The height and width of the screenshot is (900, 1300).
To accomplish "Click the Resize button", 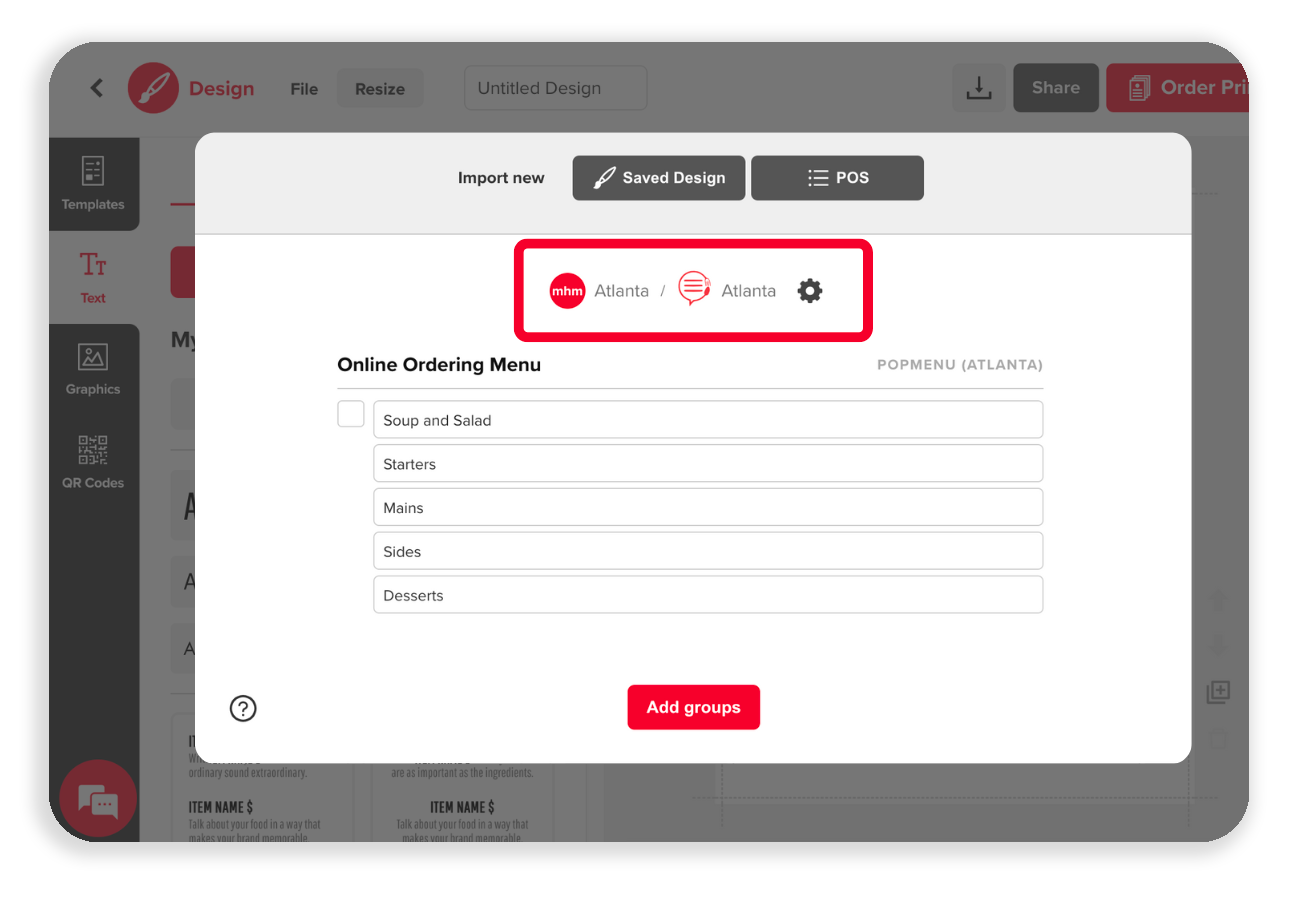I will point(380,89).
